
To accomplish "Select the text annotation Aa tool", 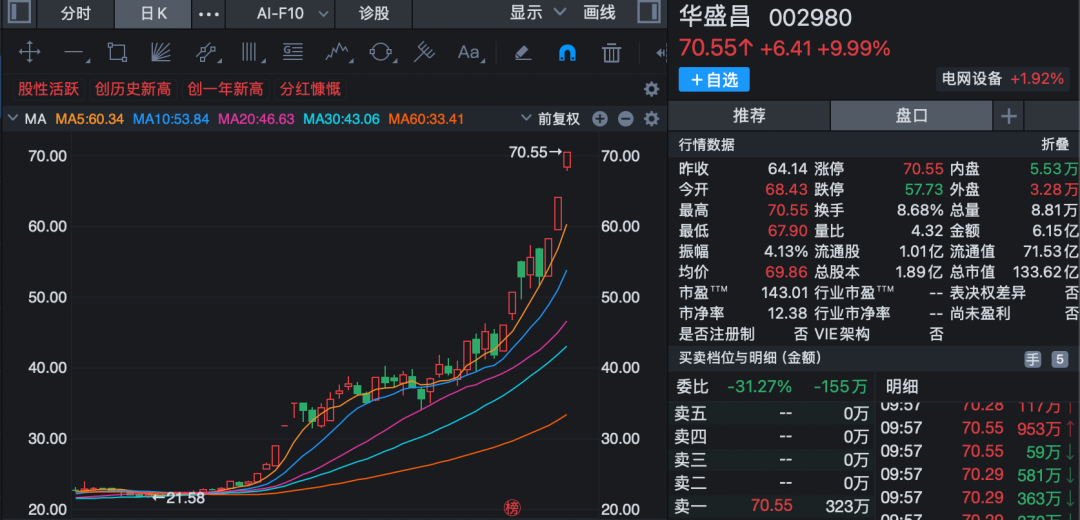I will pyautogui.click(x=468, y=52).
